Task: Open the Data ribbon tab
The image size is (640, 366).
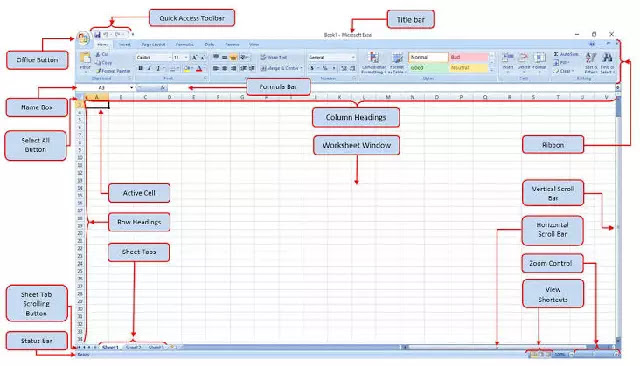Action: (209, 44)
